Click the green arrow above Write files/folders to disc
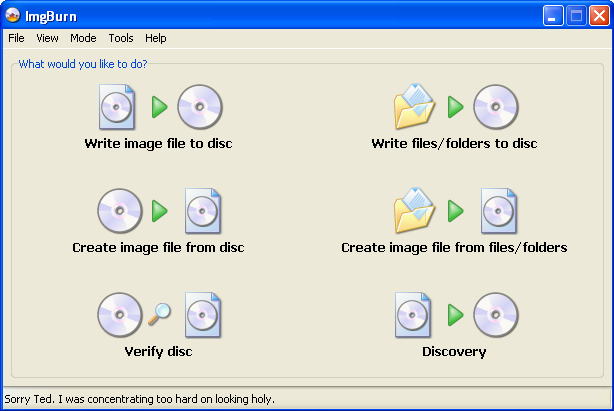Screen dimensions: 614x411 point(455,106)
